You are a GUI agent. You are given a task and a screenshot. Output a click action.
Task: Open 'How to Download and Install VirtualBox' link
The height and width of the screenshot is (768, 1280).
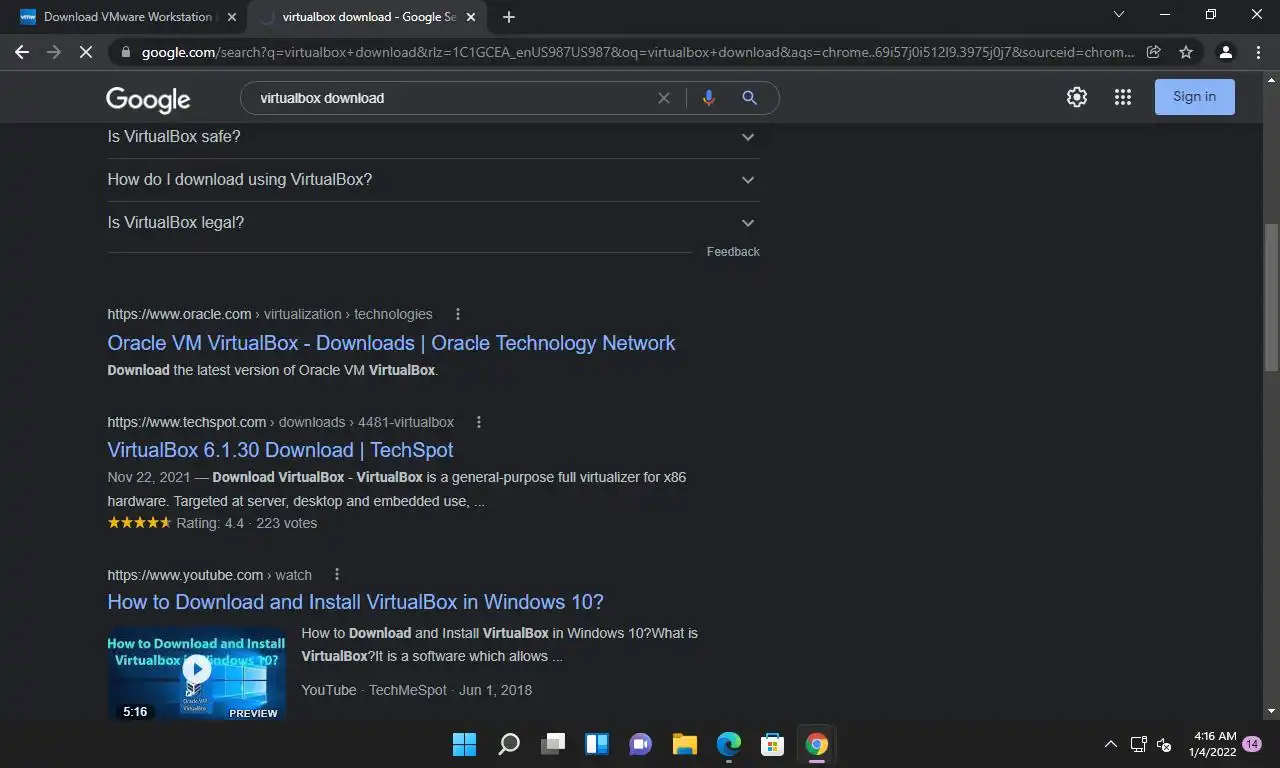click(x=355, y=602)
